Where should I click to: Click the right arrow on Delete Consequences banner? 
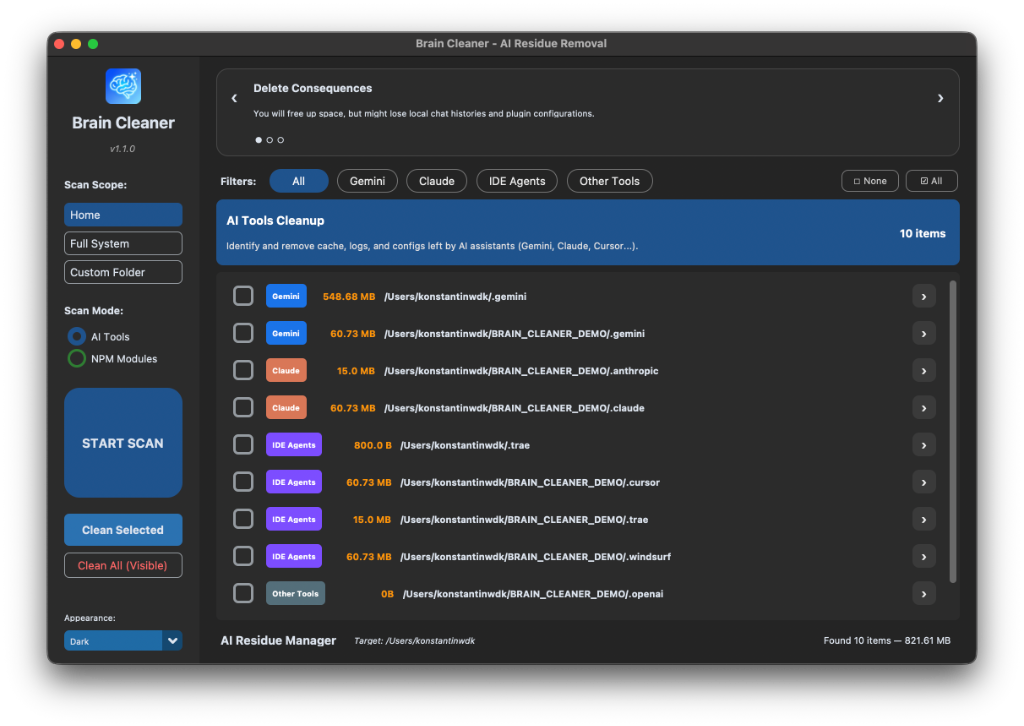click(940, 98)
